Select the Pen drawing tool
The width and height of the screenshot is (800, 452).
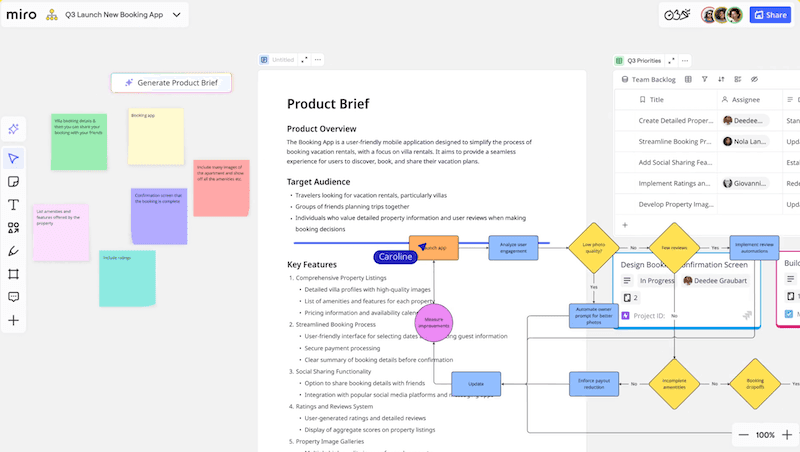point(14,251)
